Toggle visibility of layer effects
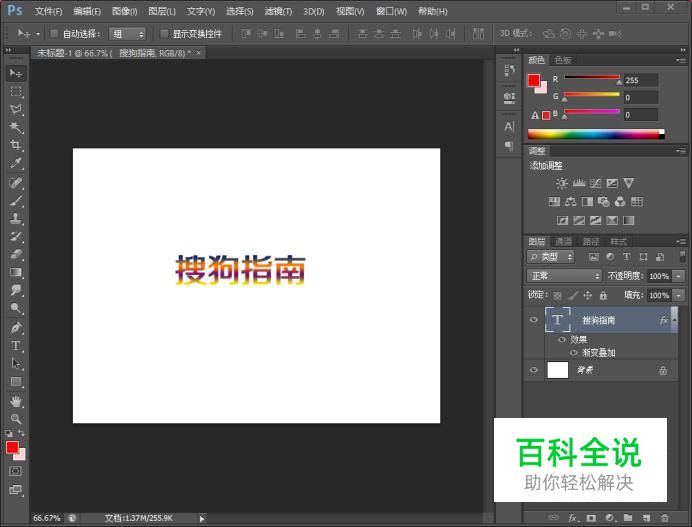This screenshot has width=692, height=527. coord(562,339)
